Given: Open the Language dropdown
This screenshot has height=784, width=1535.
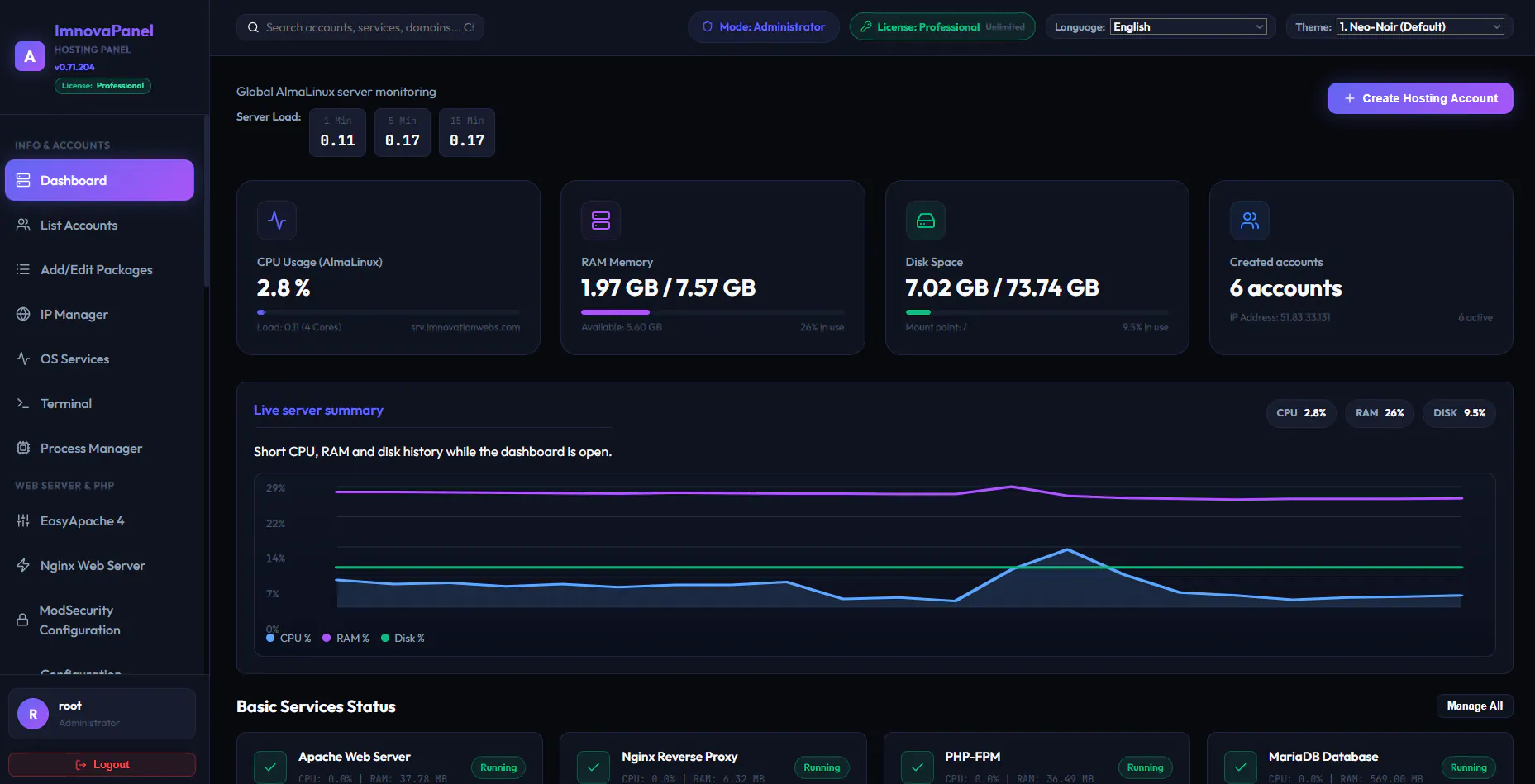Looking at the screenshot, I should (1188, 26).
